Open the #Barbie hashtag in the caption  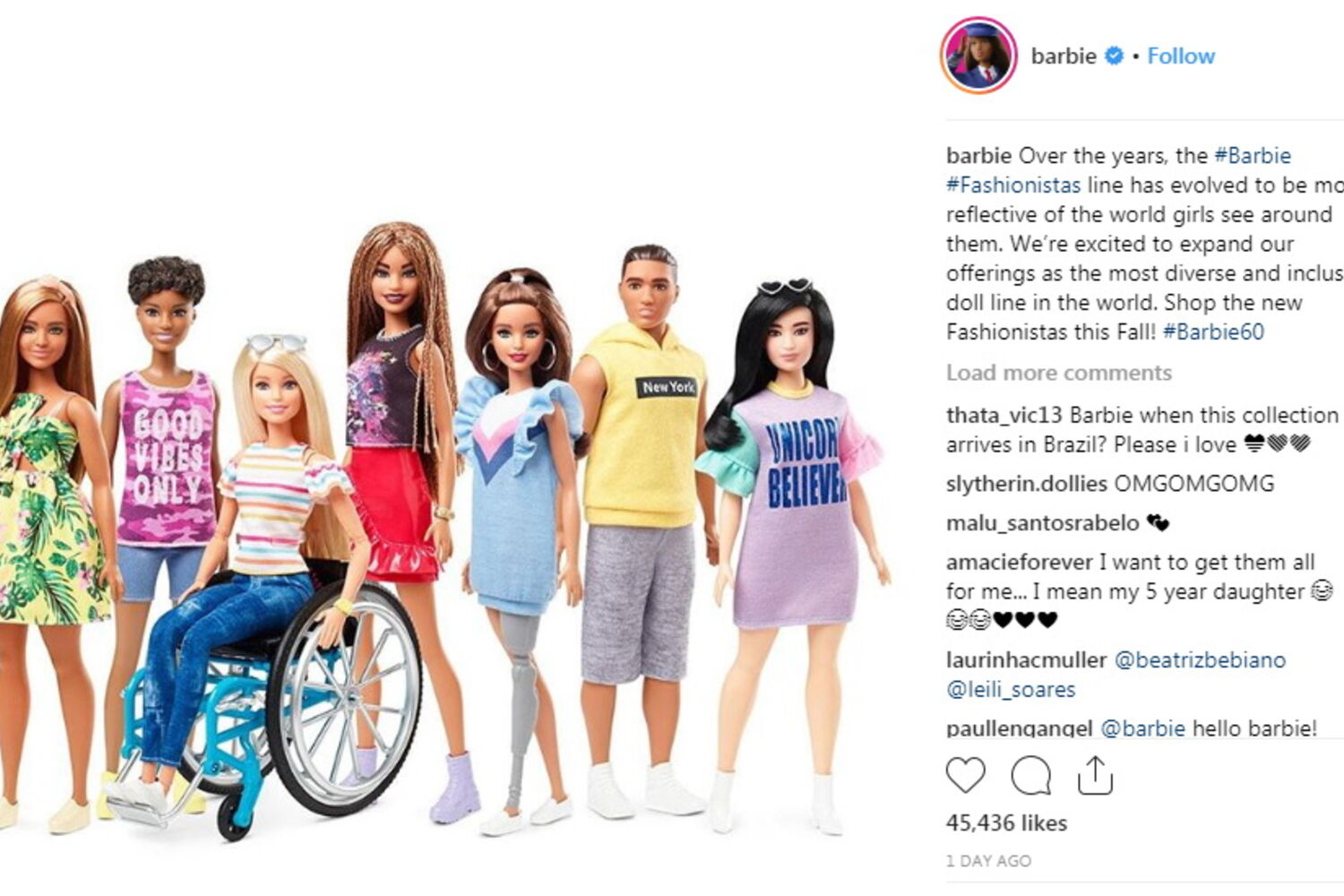point(1253,155)
